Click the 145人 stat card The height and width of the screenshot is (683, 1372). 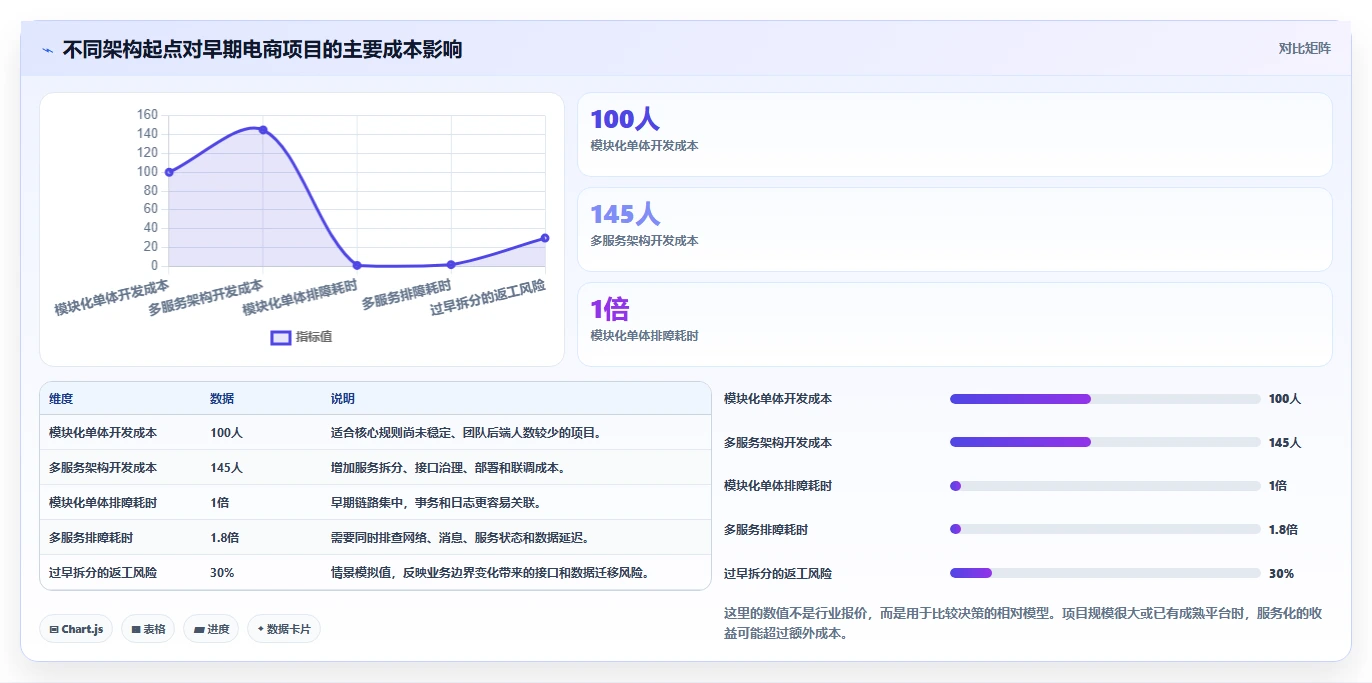(955, 230)
